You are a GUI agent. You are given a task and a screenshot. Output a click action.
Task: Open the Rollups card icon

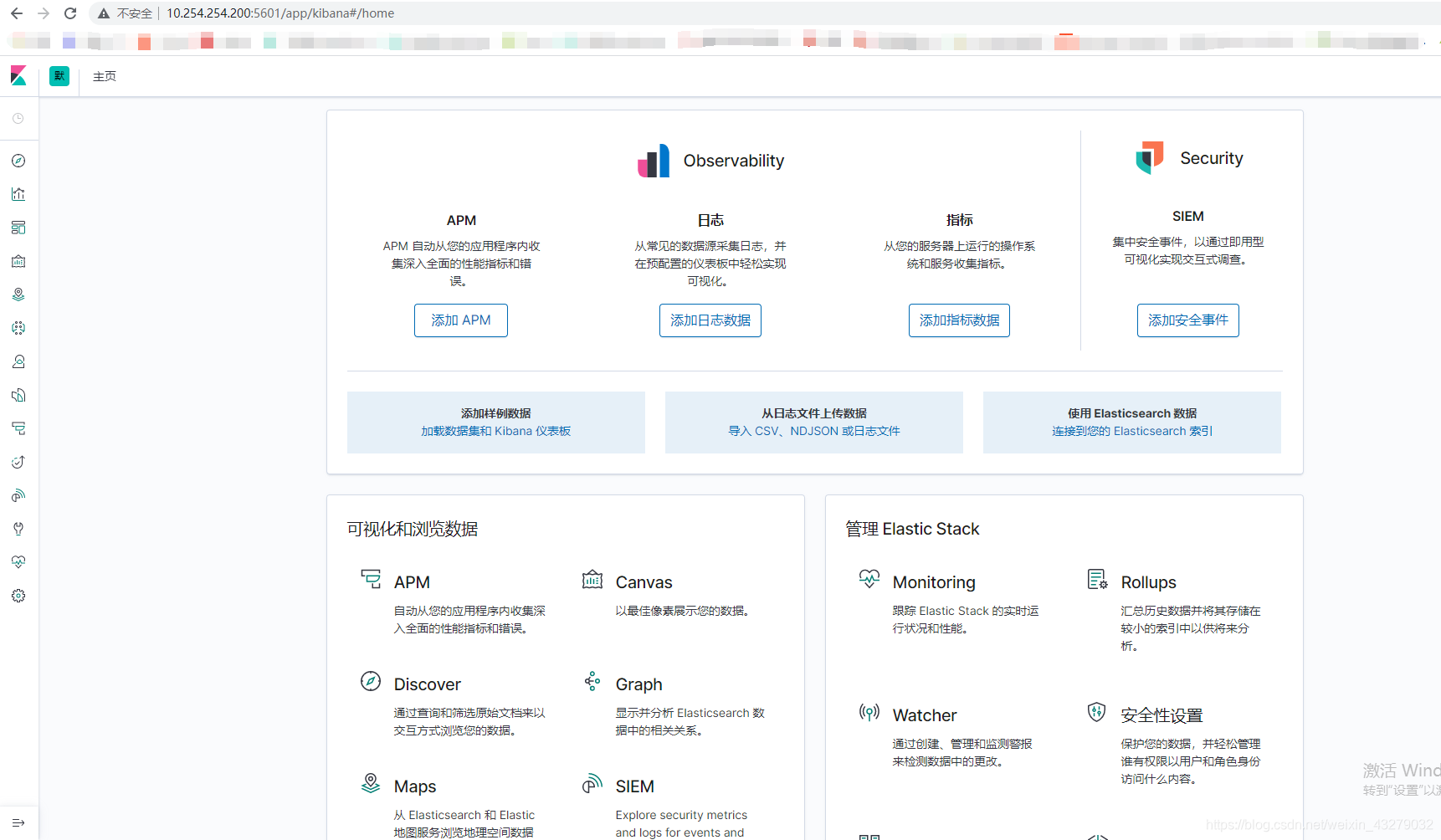click(1097, 578)
